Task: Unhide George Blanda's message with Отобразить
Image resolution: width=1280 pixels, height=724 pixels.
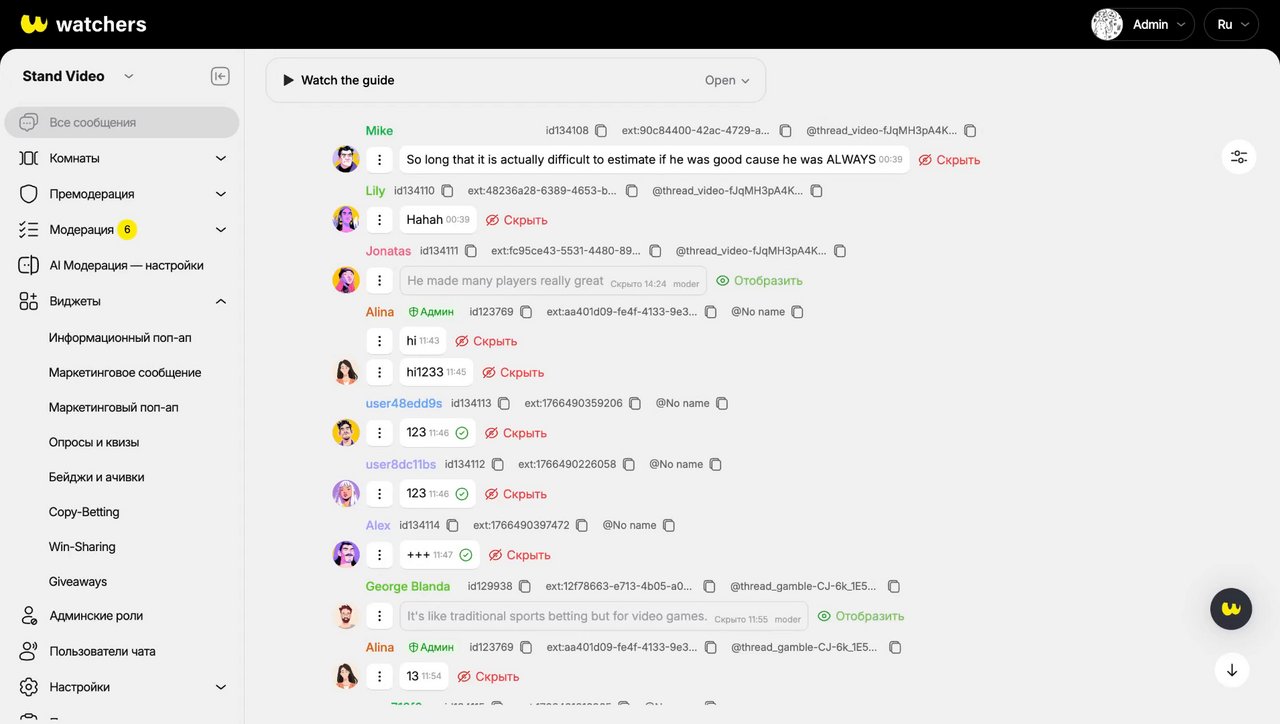Action: (x=860, y=616)
